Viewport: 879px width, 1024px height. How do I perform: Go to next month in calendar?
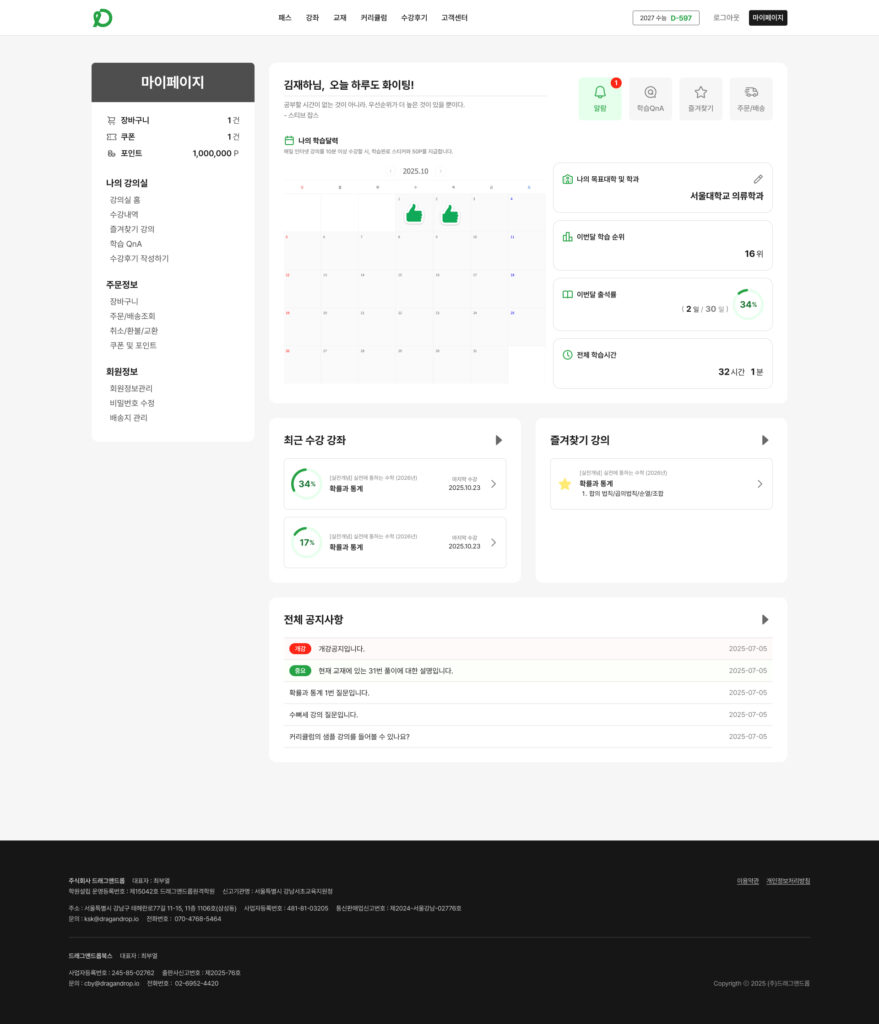[439, 171]
